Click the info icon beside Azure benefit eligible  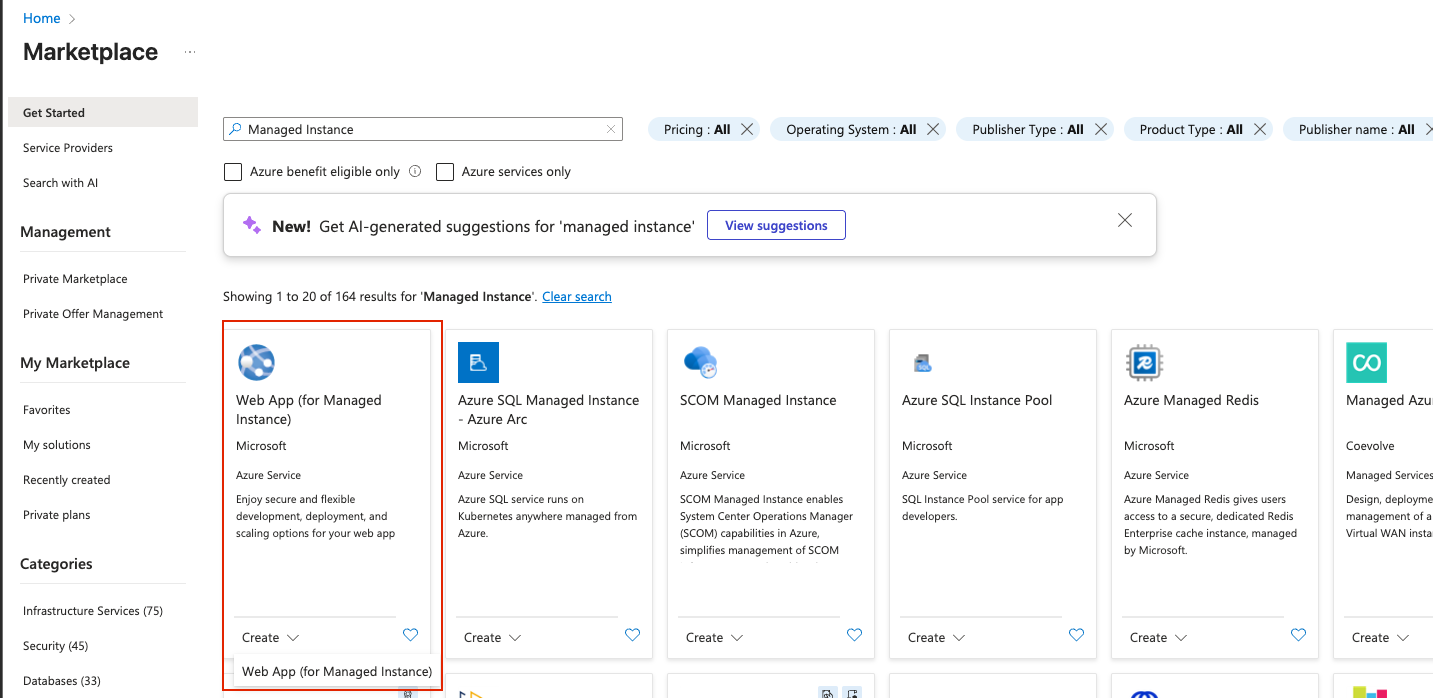pos(415,171)
